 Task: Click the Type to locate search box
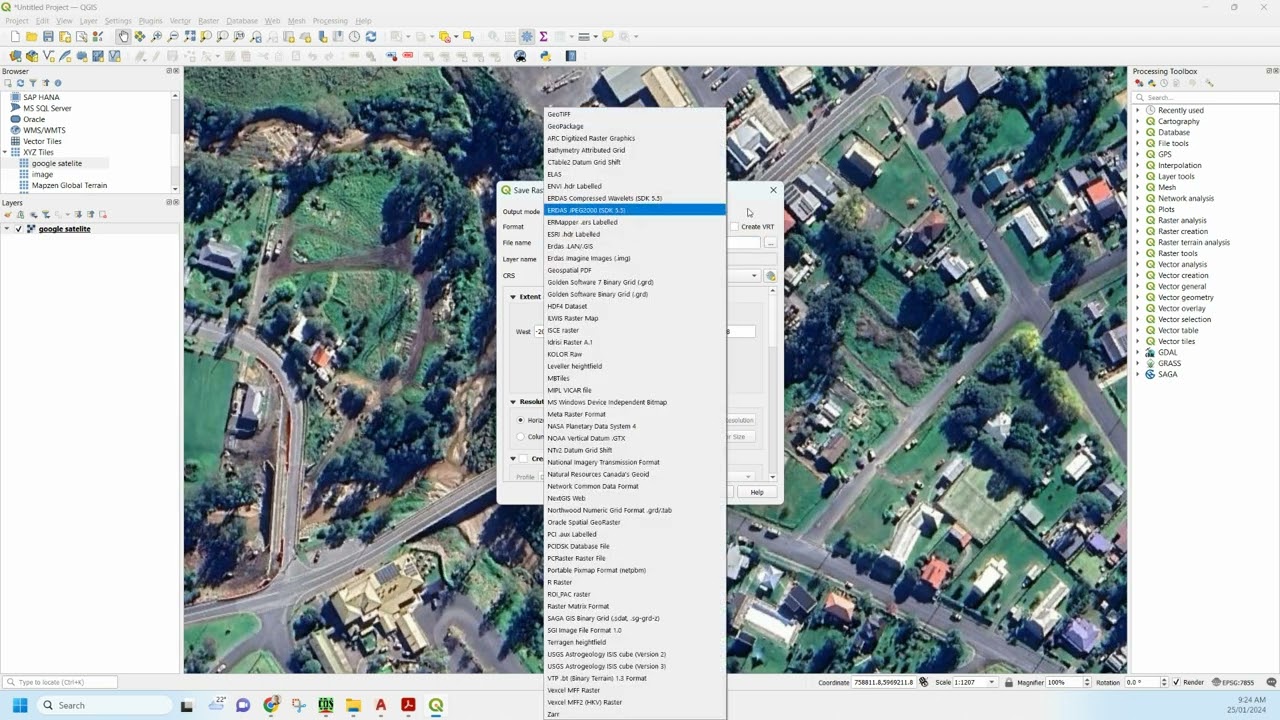(60, 682)
